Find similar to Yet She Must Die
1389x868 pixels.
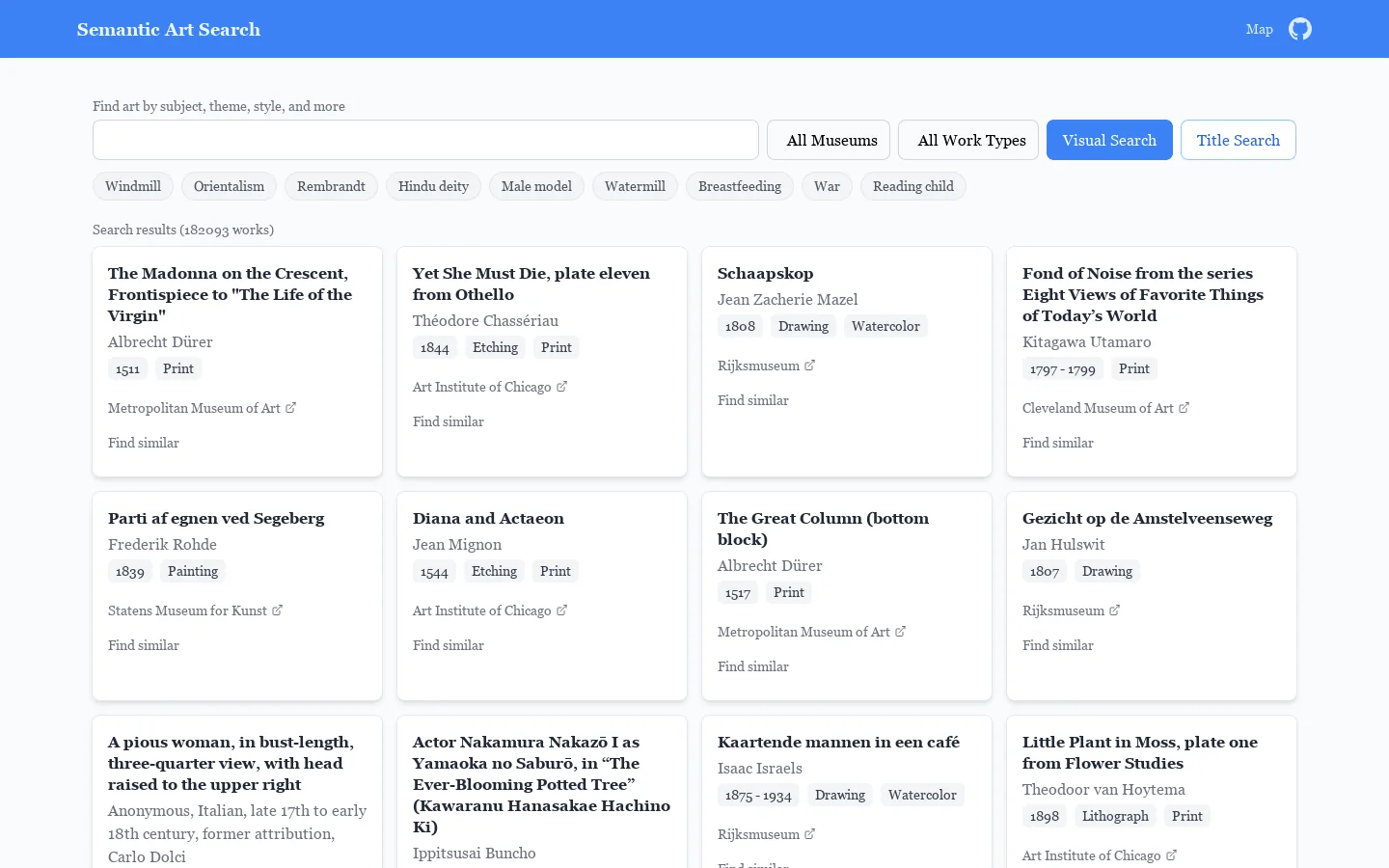click(449, 421)
